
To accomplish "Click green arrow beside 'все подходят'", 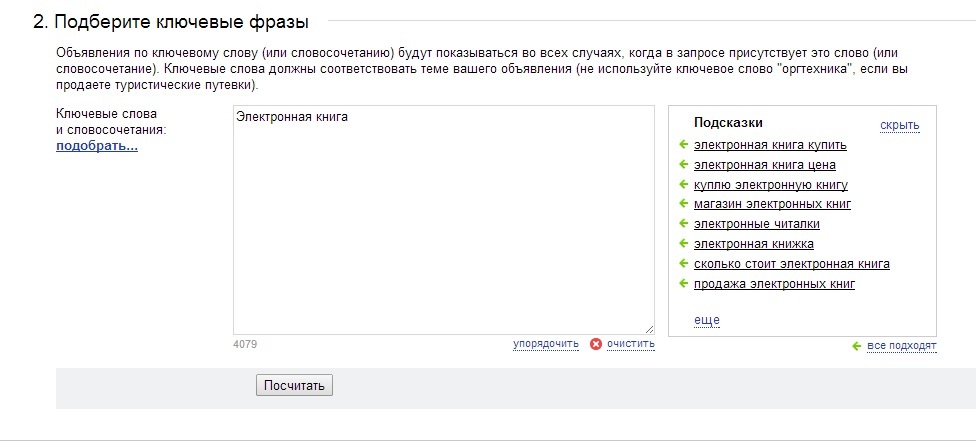I will (x=856, y=346).
